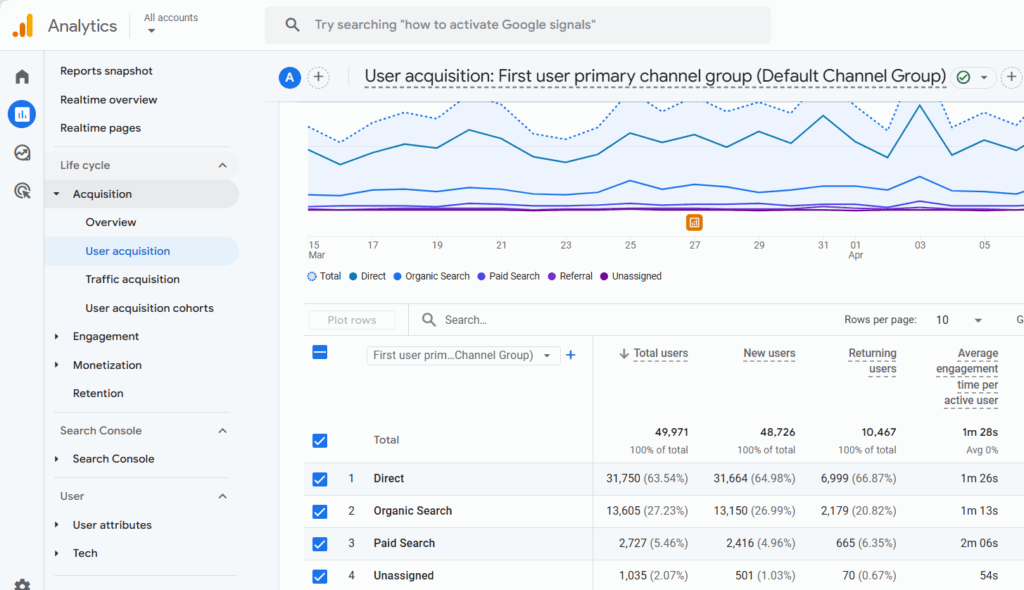Click the Home icon in left rail
The height and width of the screenshot is (590, 1024).
coord(22,77)
